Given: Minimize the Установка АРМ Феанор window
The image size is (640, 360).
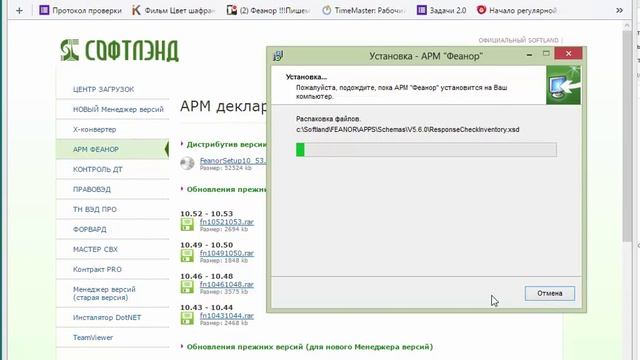Looking at the screenshot, I should coord(529,54).
